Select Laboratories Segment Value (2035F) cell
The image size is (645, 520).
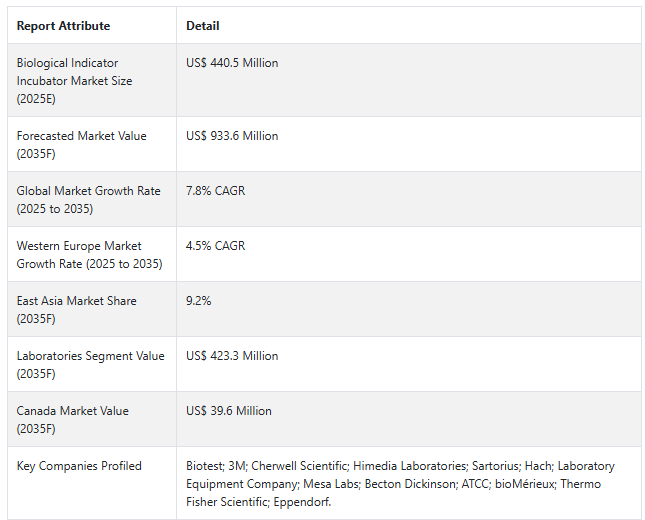[x=90, y=364]
